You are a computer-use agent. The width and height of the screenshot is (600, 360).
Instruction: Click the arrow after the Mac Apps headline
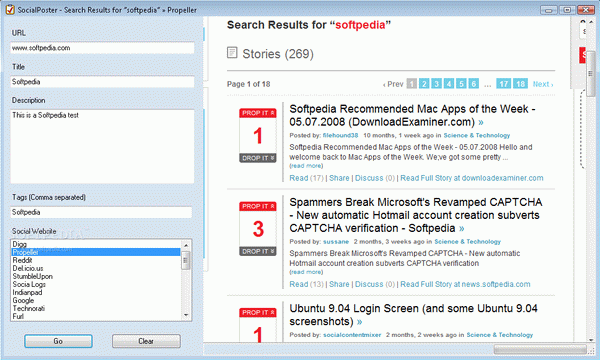[481, 122]
